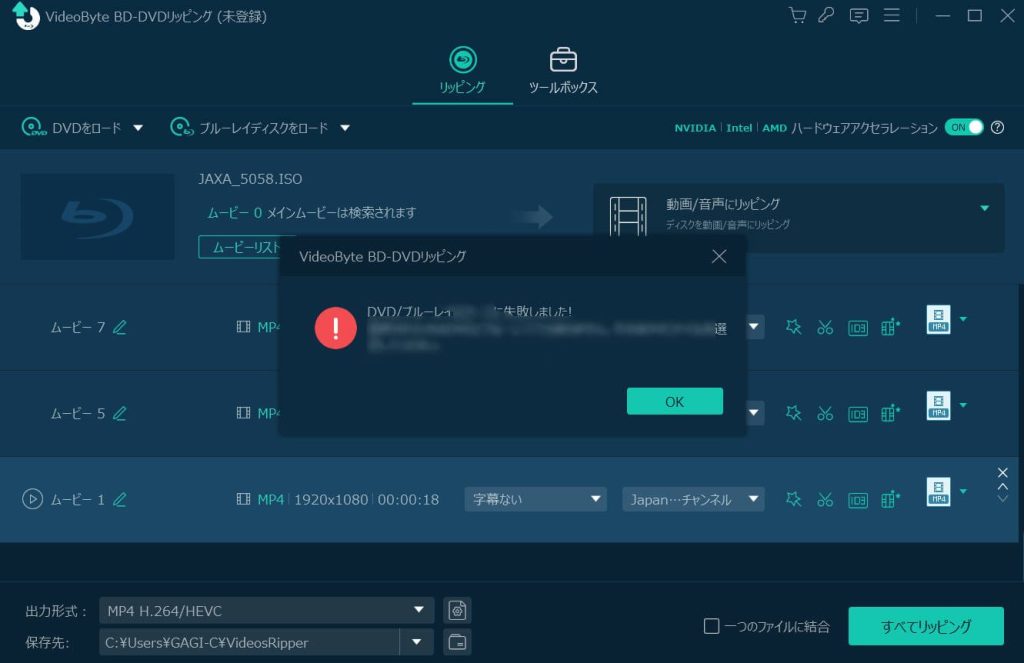The width and height of the screenshot is (1024, 663).
Task: Switch to the リッピング tab
Action: (x=462, y=71)
